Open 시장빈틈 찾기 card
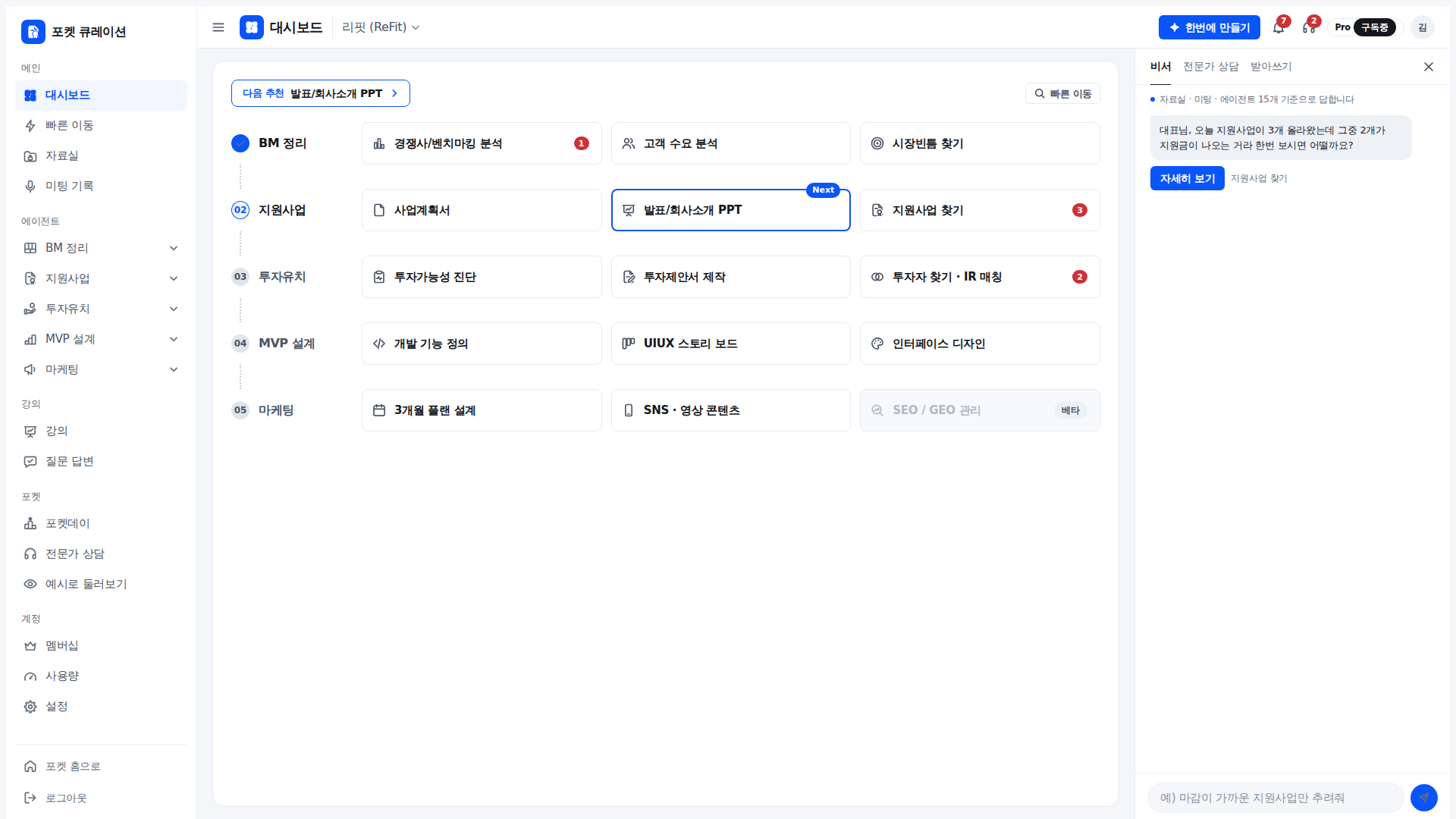 980,143
